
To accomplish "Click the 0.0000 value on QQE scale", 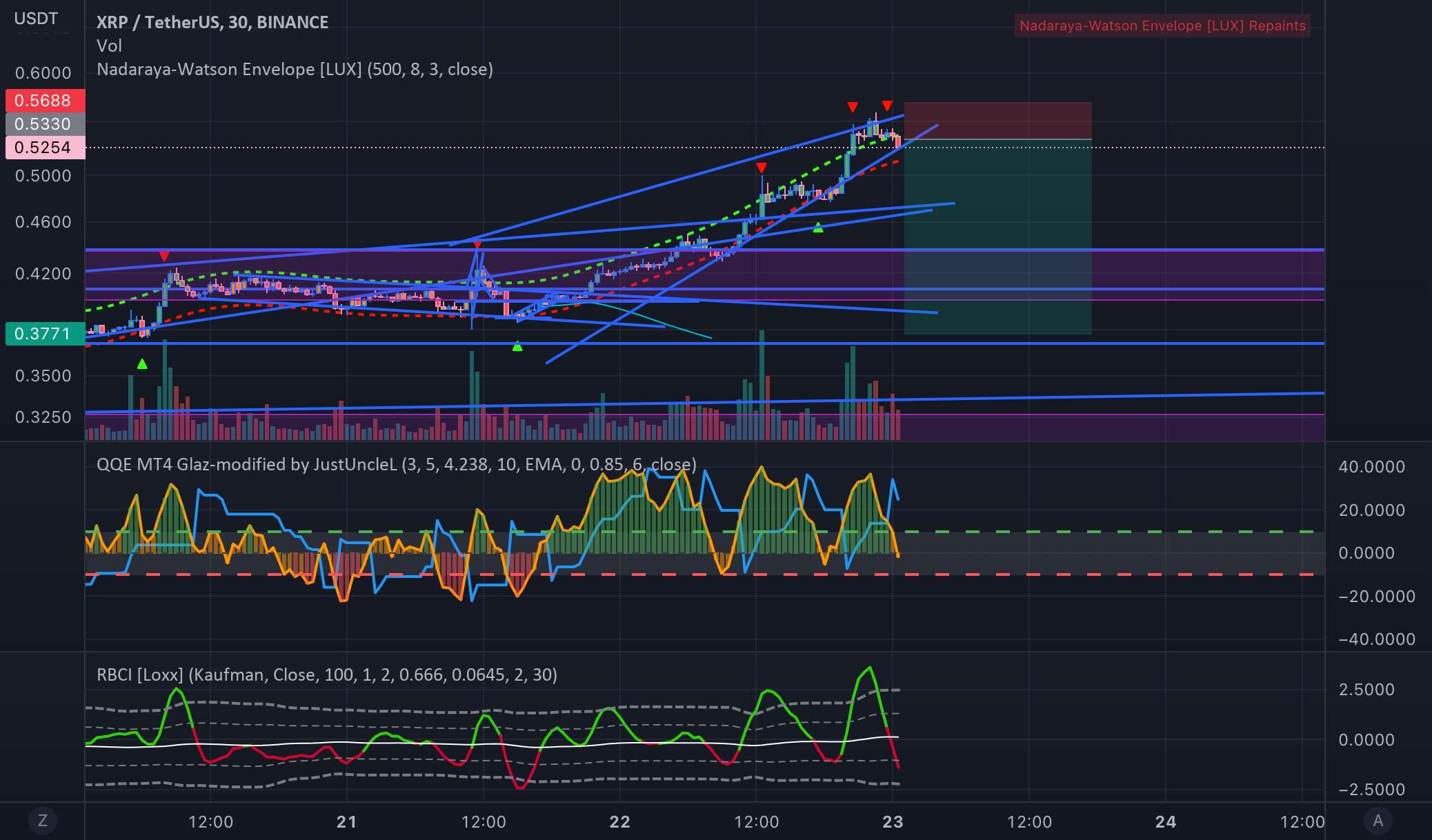I will pos(1366,553).
